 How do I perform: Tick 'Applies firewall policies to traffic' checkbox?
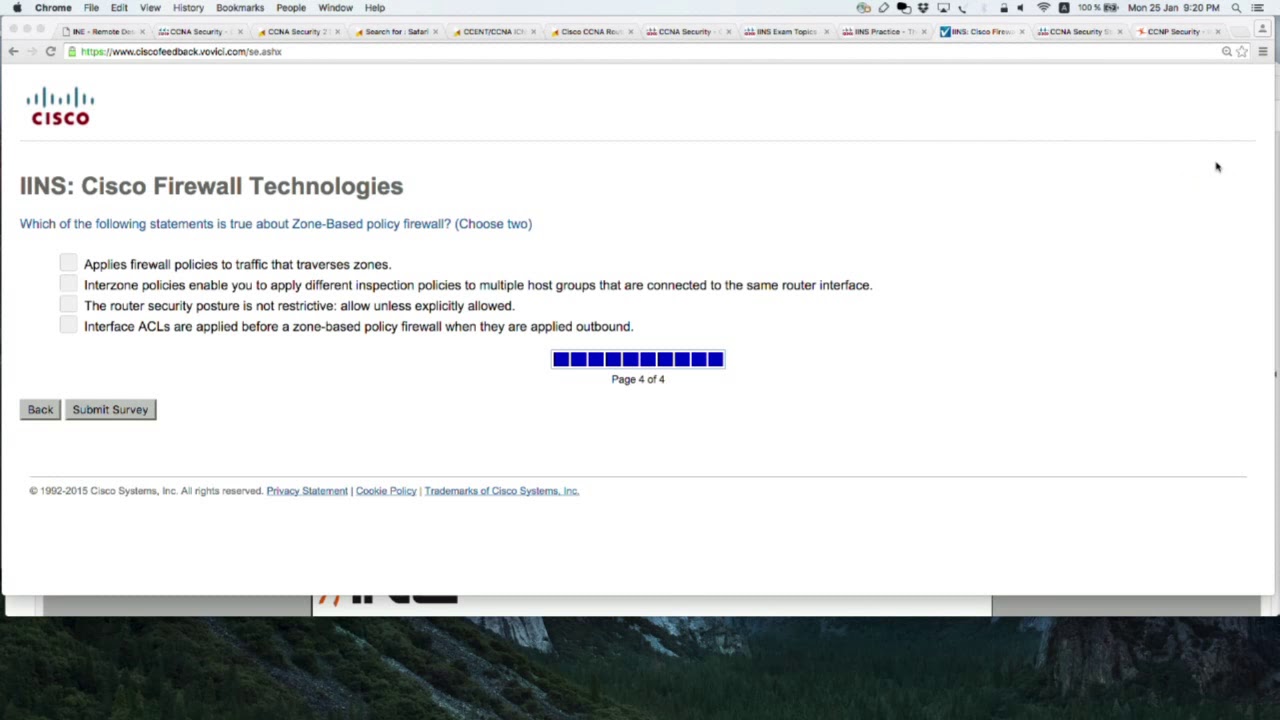pos(68,263)
